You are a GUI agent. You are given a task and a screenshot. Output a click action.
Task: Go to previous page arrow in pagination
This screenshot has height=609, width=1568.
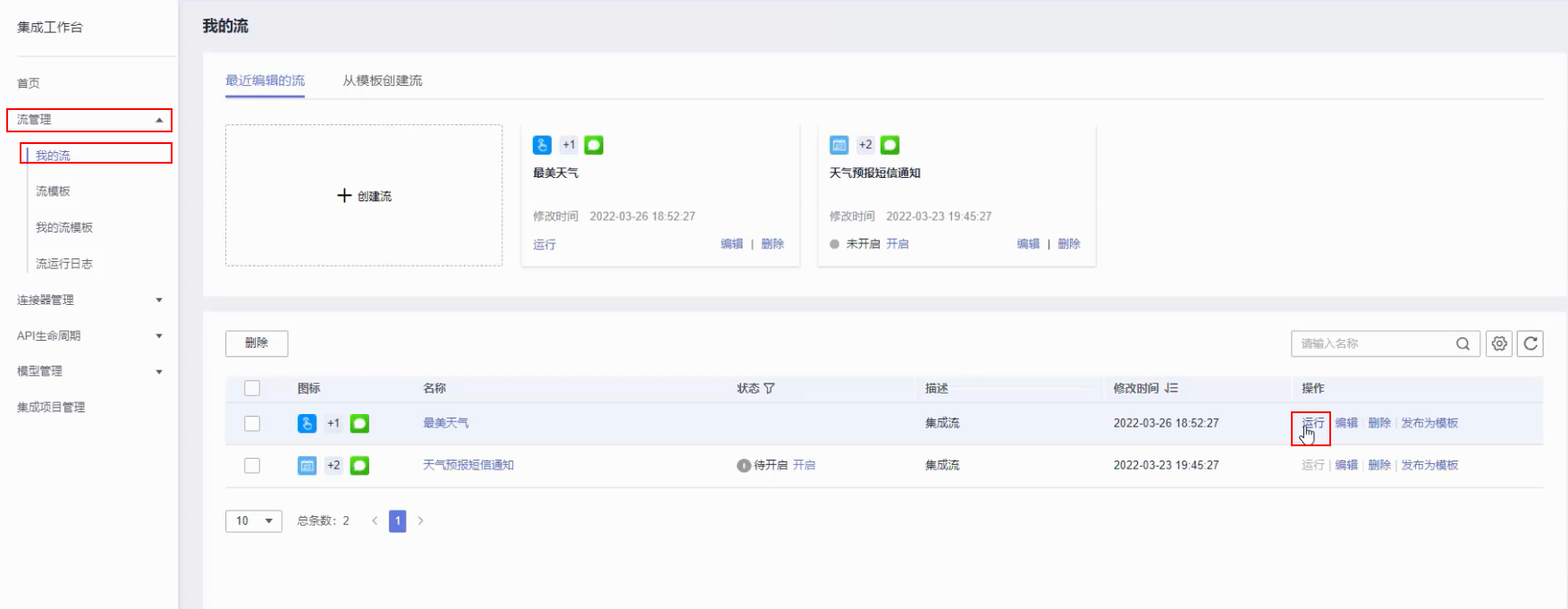375,520
